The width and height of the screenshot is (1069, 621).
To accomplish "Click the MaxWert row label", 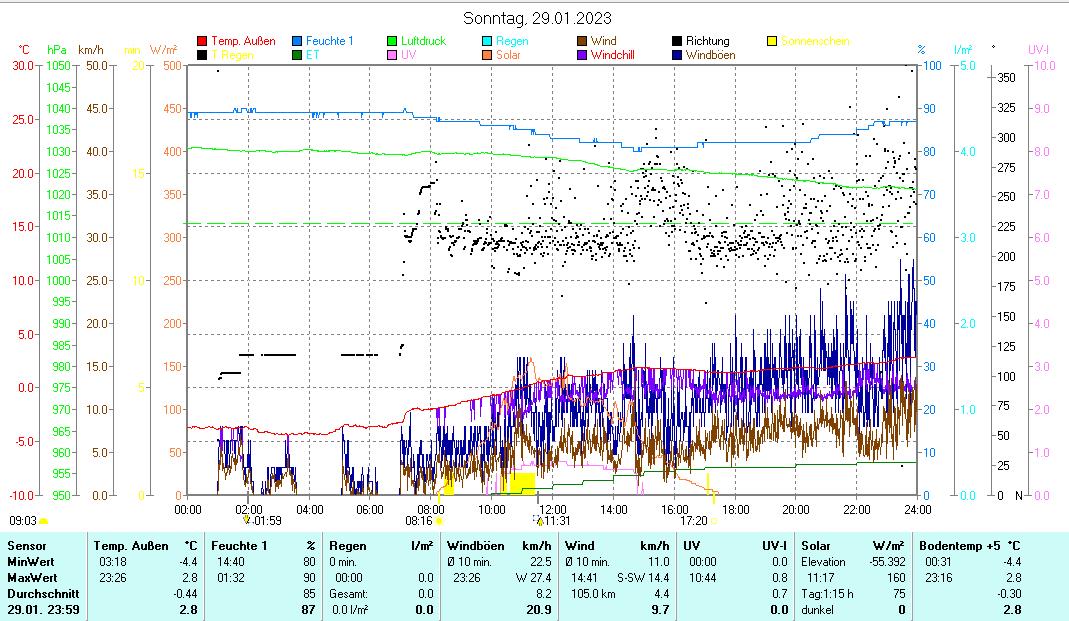I will tap(31, 578).
